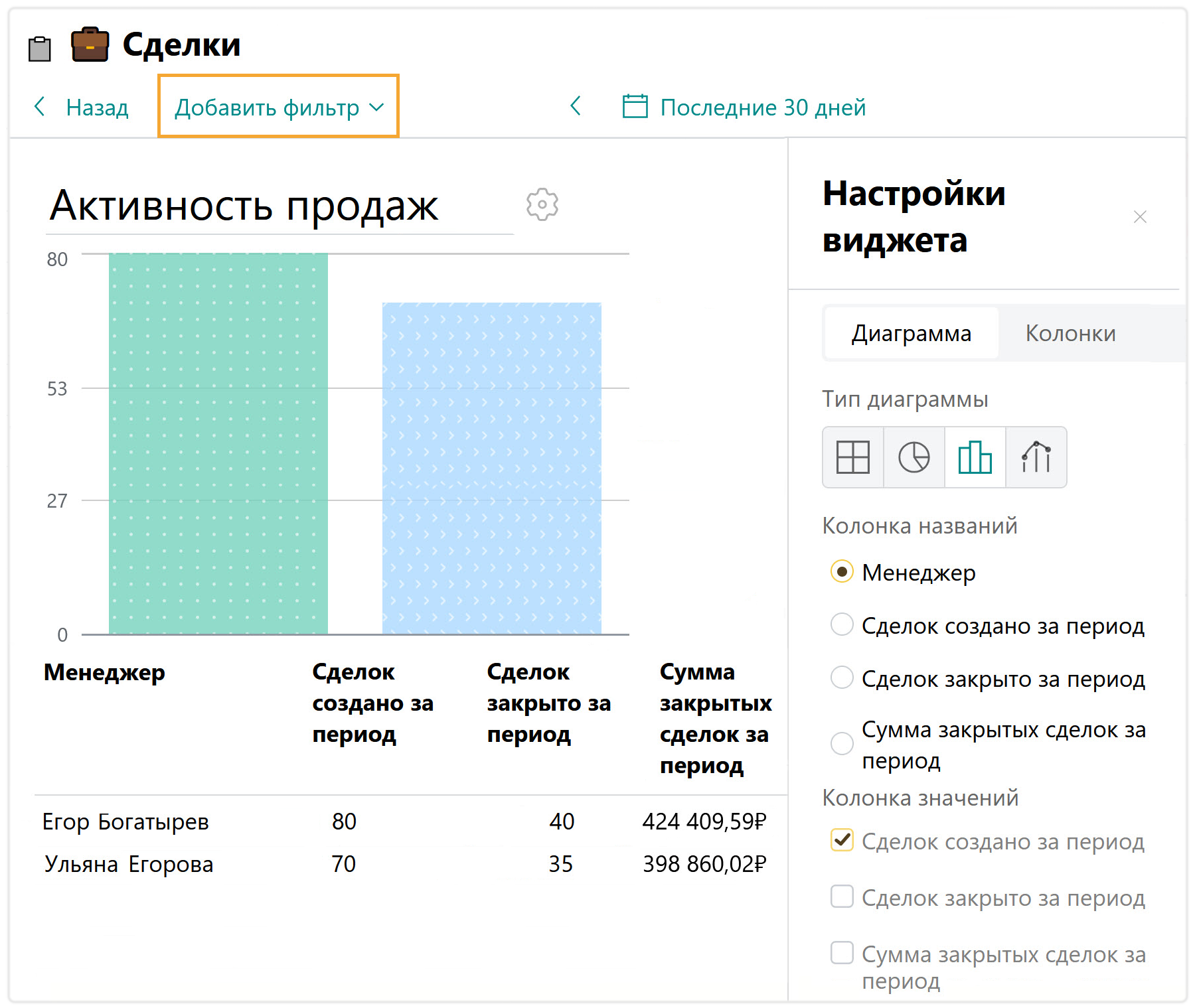The height and width of the screenshot is (1008, 1195).
Task: Go back using the Назад link
Action: coord(82,107)
